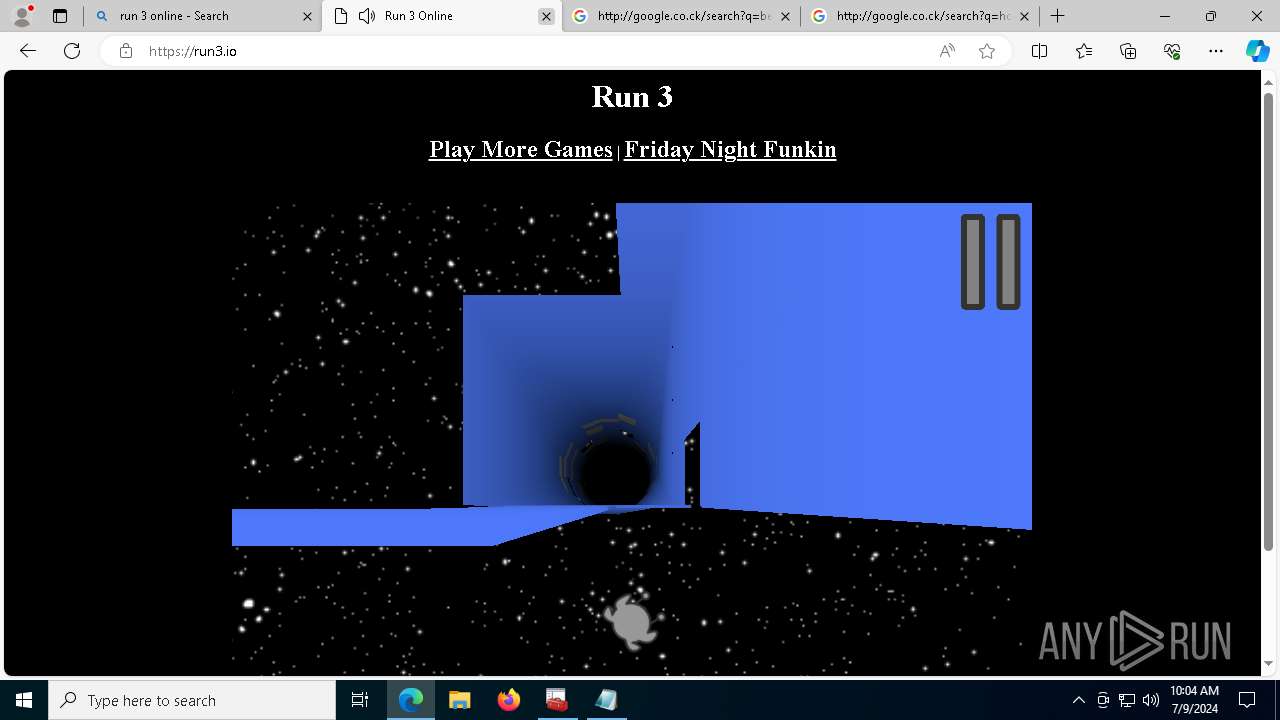Viewport: 1280px width, 720px height.
Task: Switch to the run 3 online Search tab
Action: [x=201, y=16]
